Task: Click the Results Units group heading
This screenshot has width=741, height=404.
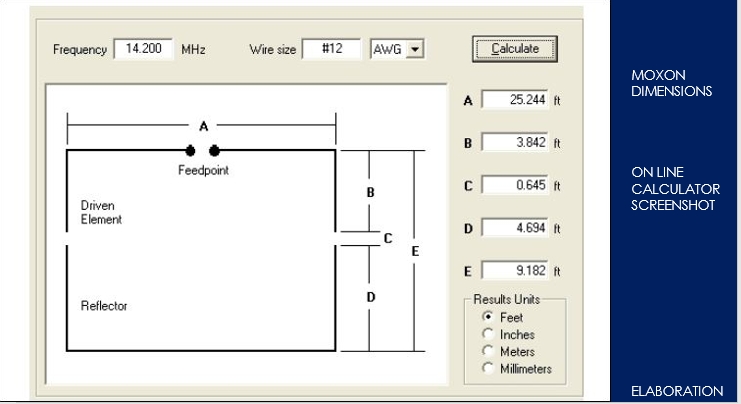Action: [507, 299]
